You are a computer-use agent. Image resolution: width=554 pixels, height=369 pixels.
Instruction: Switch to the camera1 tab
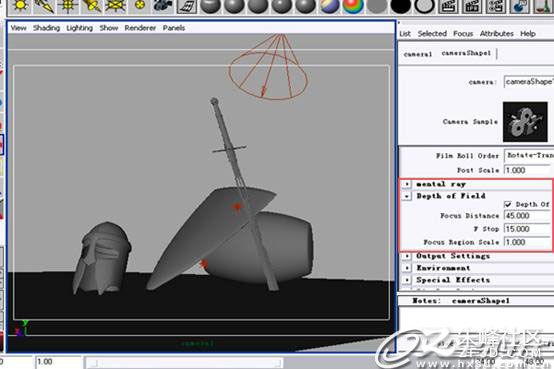(x=418, y=54)
